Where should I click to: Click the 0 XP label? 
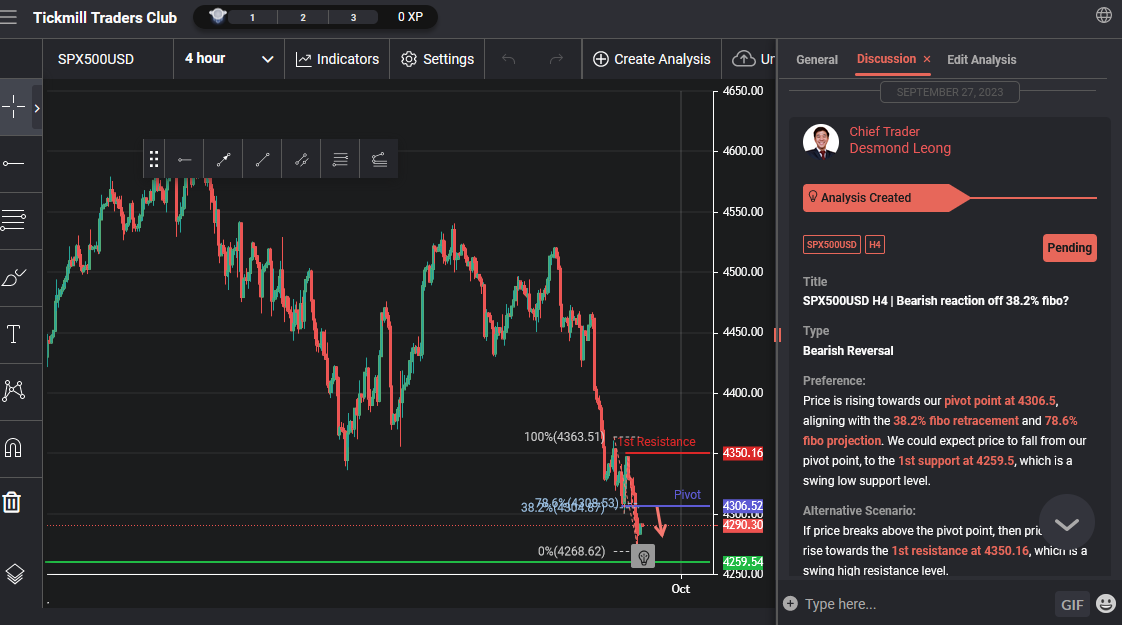pos(410,16)
